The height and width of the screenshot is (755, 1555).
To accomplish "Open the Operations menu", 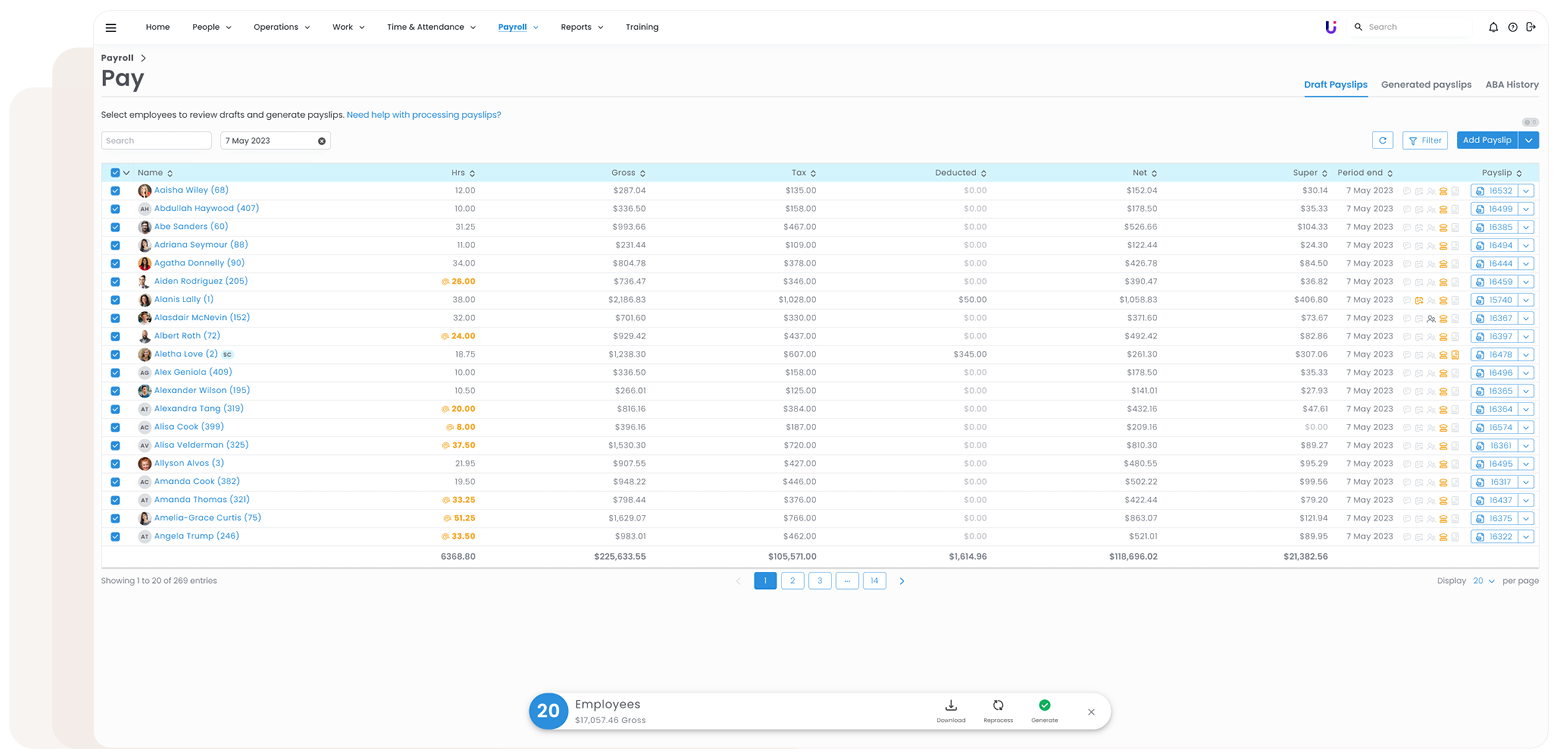I will point(282,27).
